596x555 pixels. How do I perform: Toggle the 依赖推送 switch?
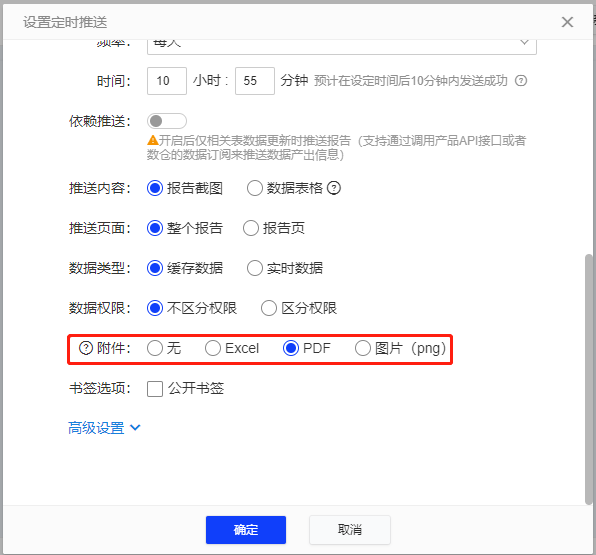click(x=166, y=121)
